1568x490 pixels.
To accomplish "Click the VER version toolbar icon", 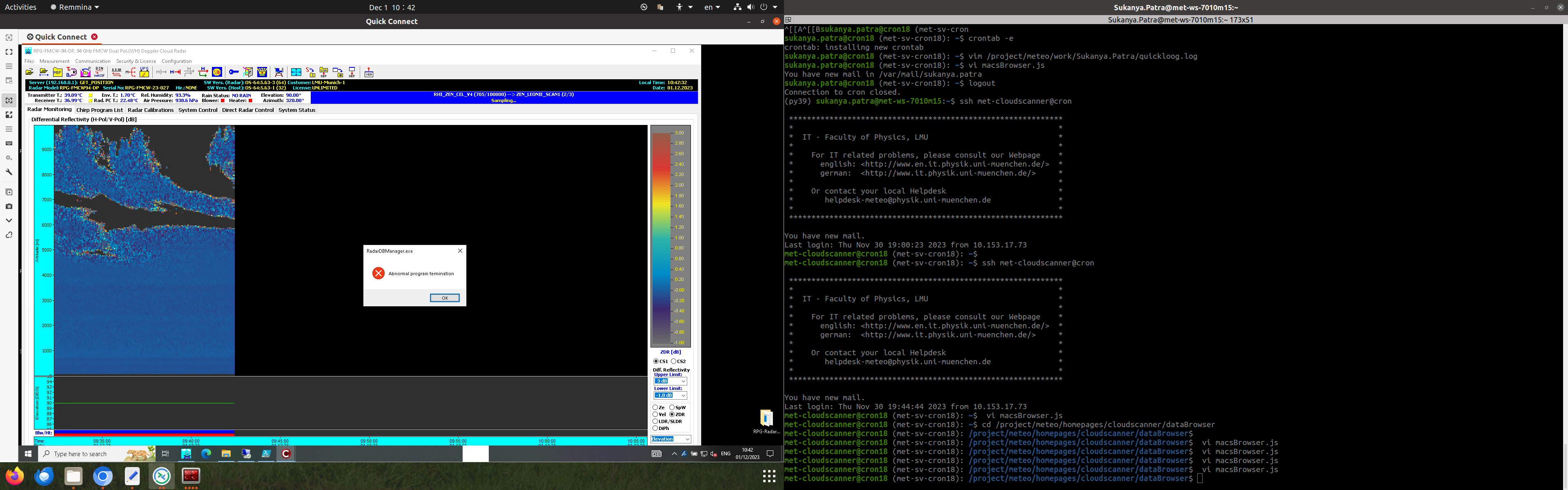I will click(x=369, y=73).
